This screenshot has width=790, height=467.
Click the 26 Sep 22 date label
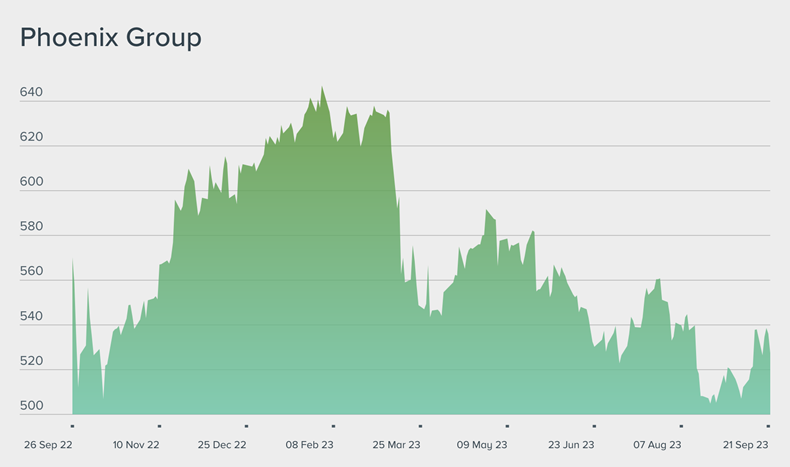48,445
